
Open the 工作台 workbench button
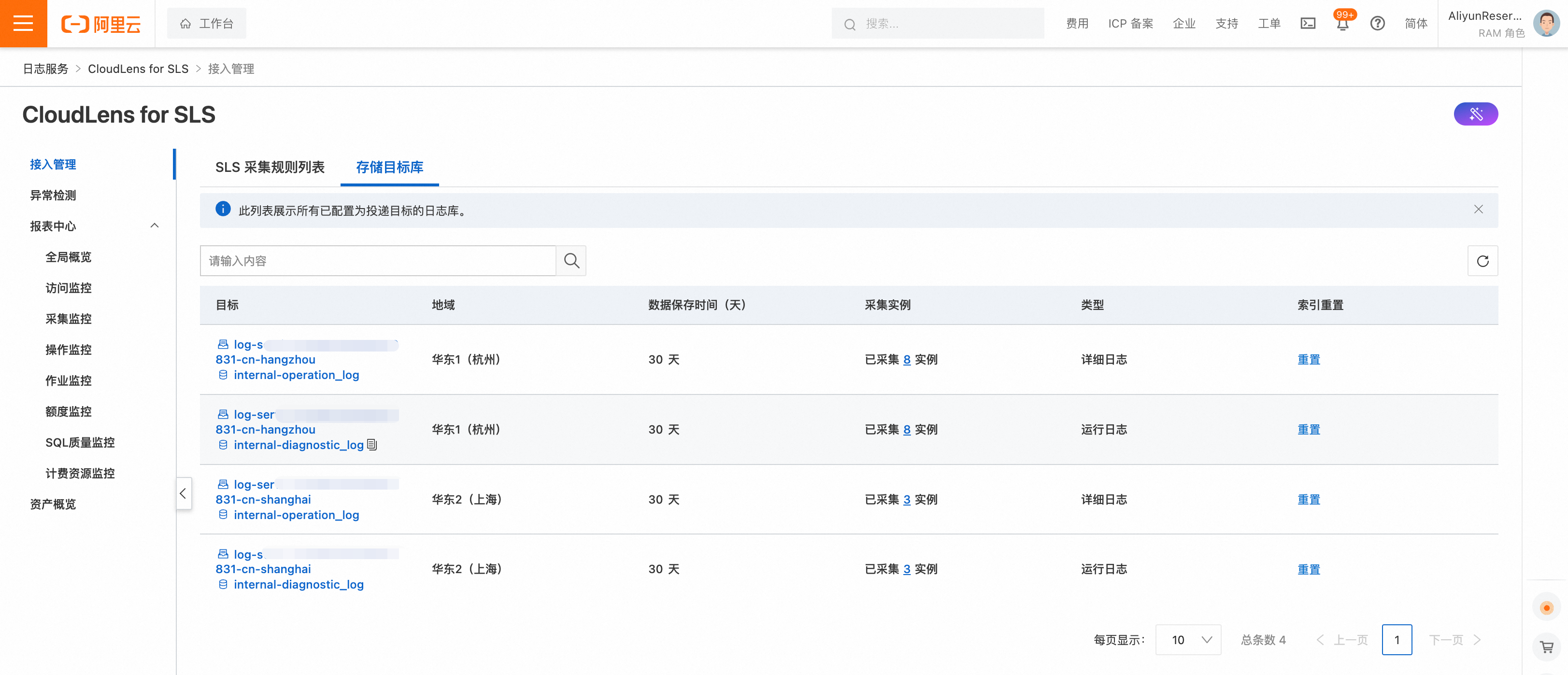pyautogui.click(x=207, y=24)
